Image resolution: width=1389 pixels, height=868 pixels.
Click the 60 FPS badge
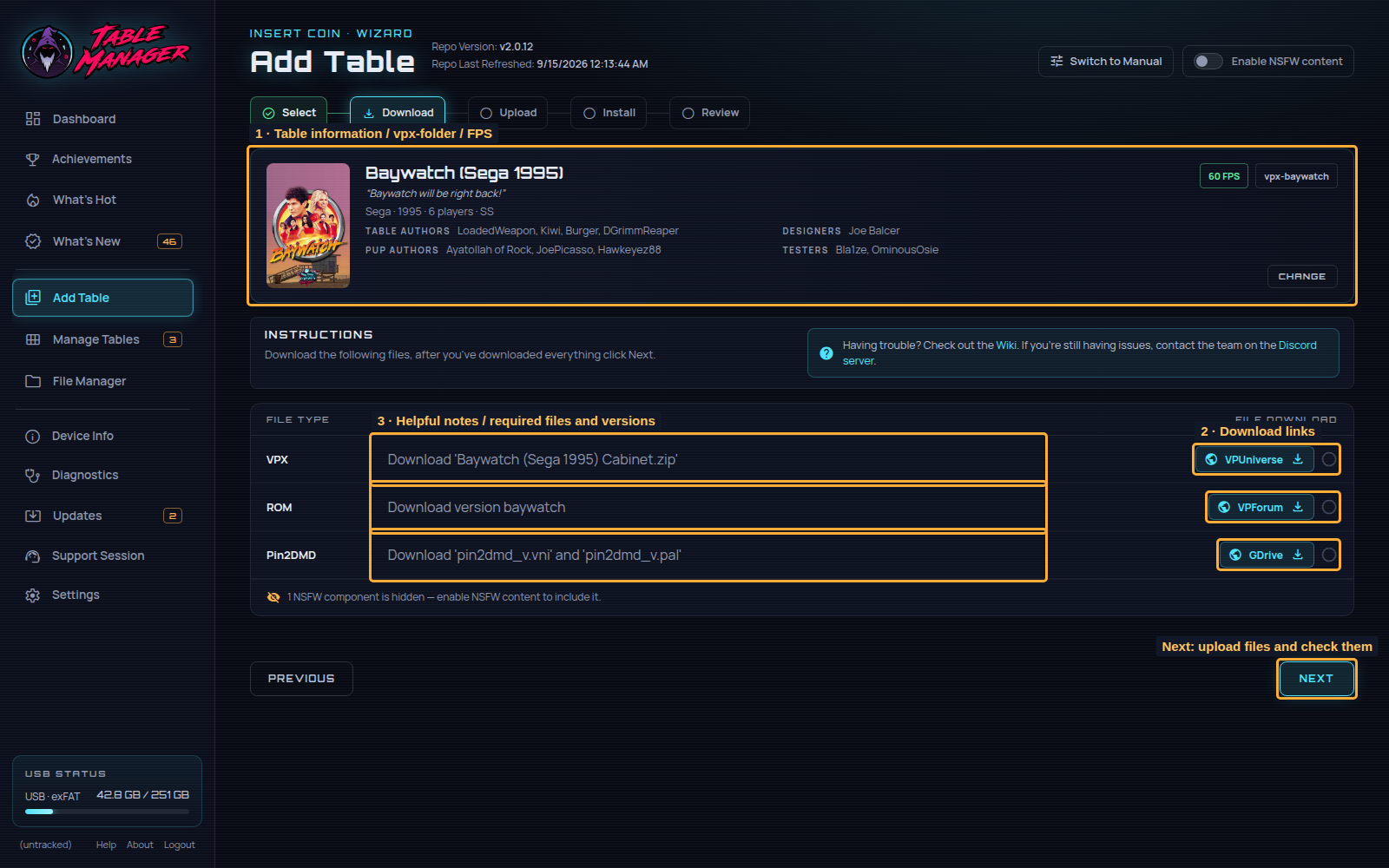coord(1224,176)
